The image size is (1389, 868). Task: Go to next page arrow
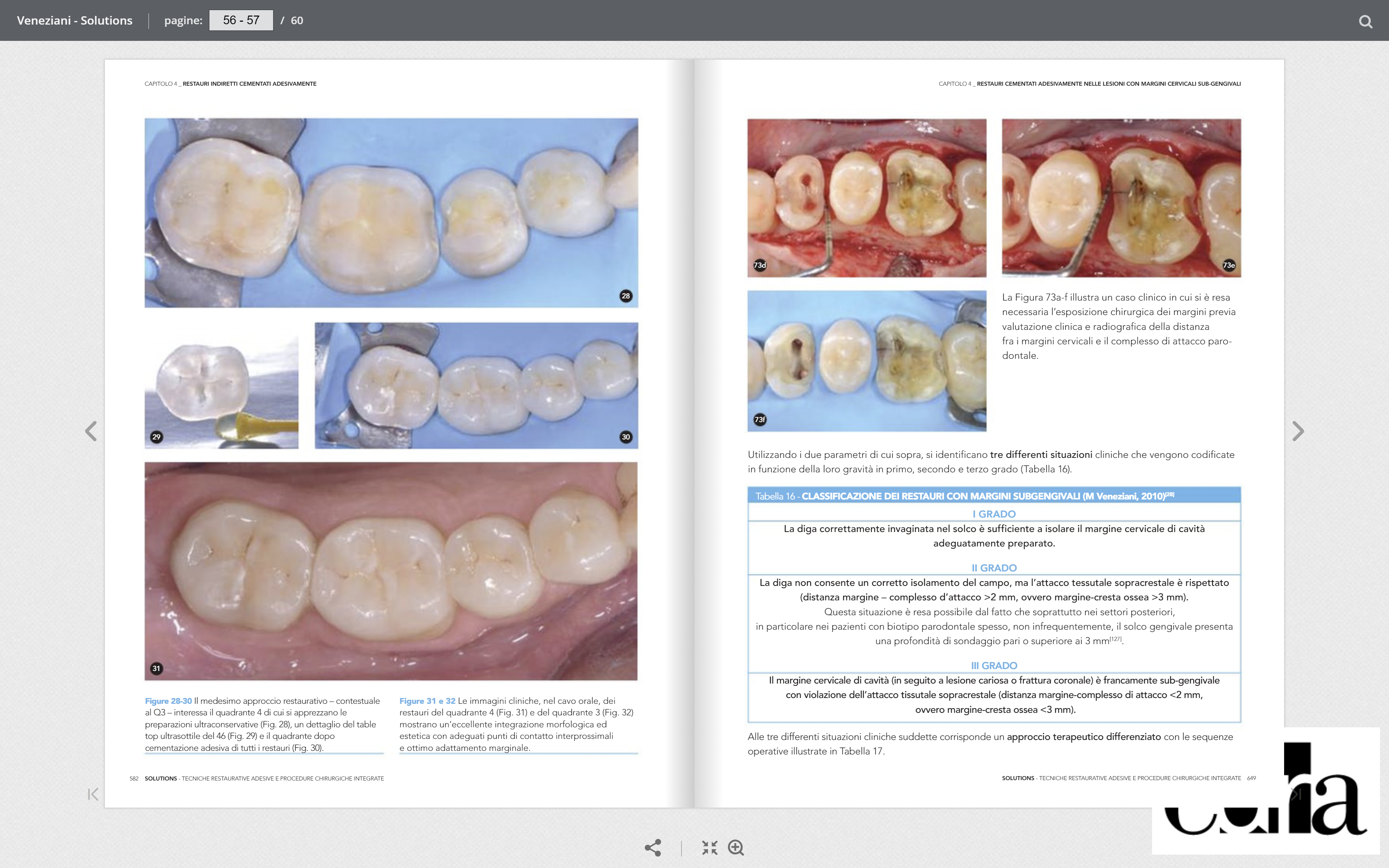tap(1298, 431)
